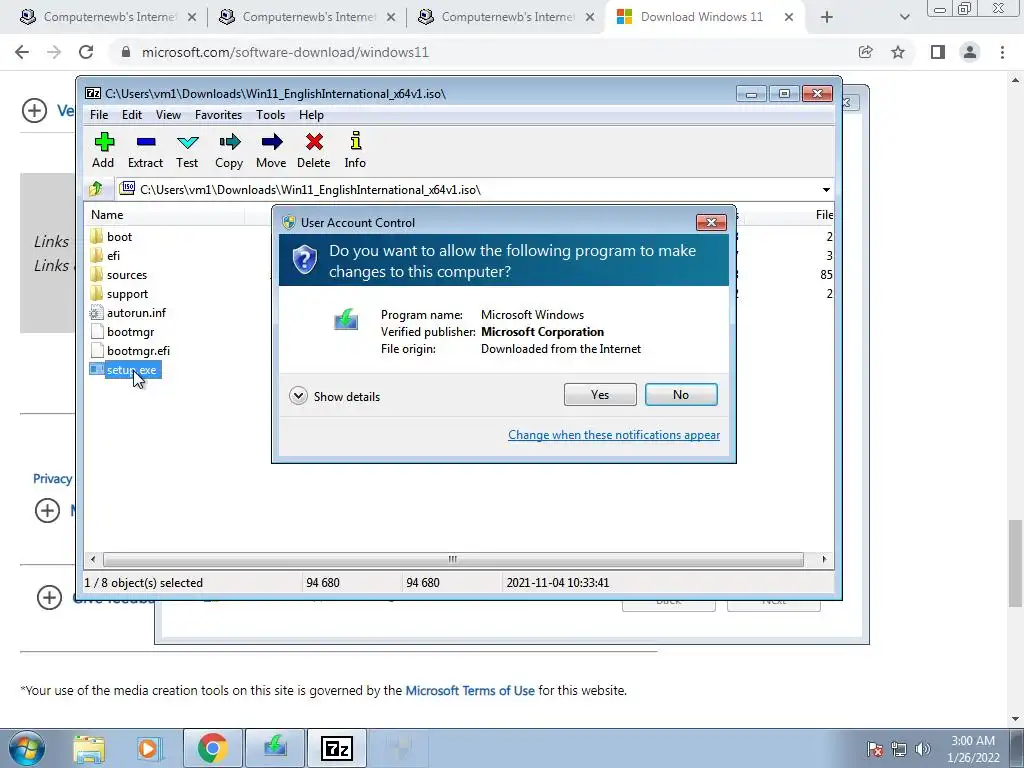Open the Favorites menu
The image size is (1024, 768).
click(218, 115)
